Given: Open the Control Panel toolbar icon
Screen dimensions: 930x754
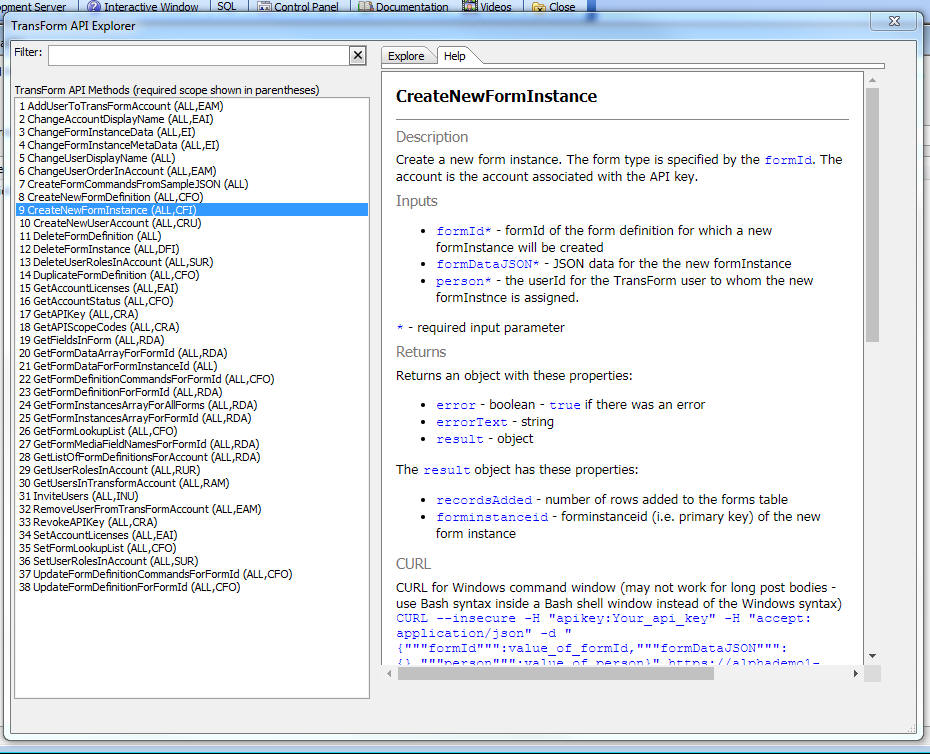Looking at the screenshot, I should click(264, 7).
